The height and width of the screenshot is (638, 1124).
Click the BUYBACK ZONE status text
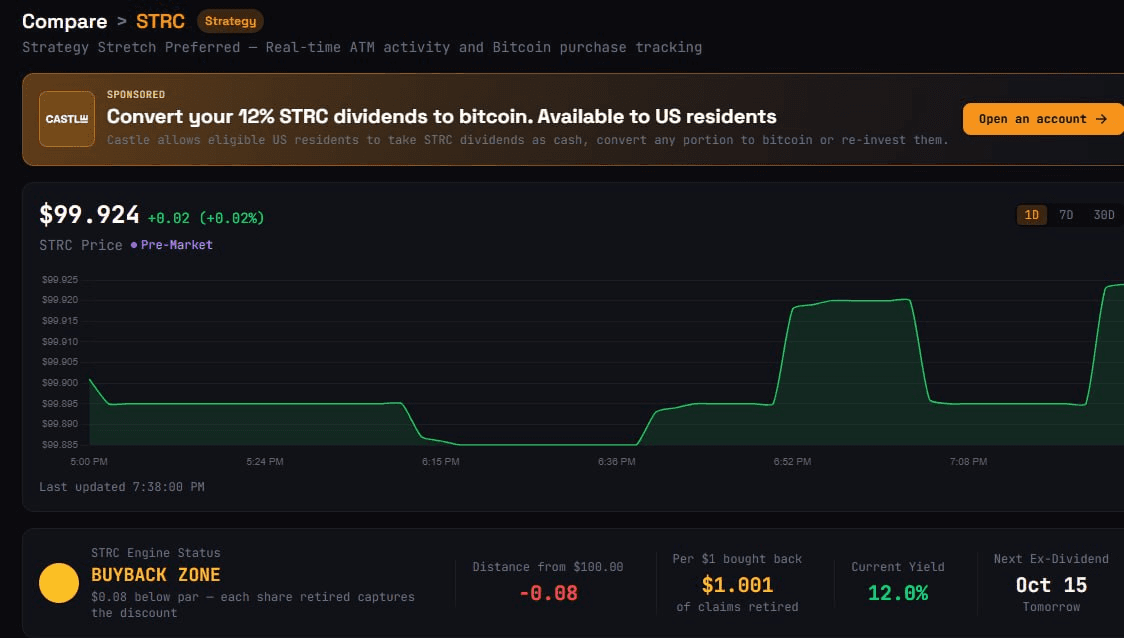coord(156,575)
